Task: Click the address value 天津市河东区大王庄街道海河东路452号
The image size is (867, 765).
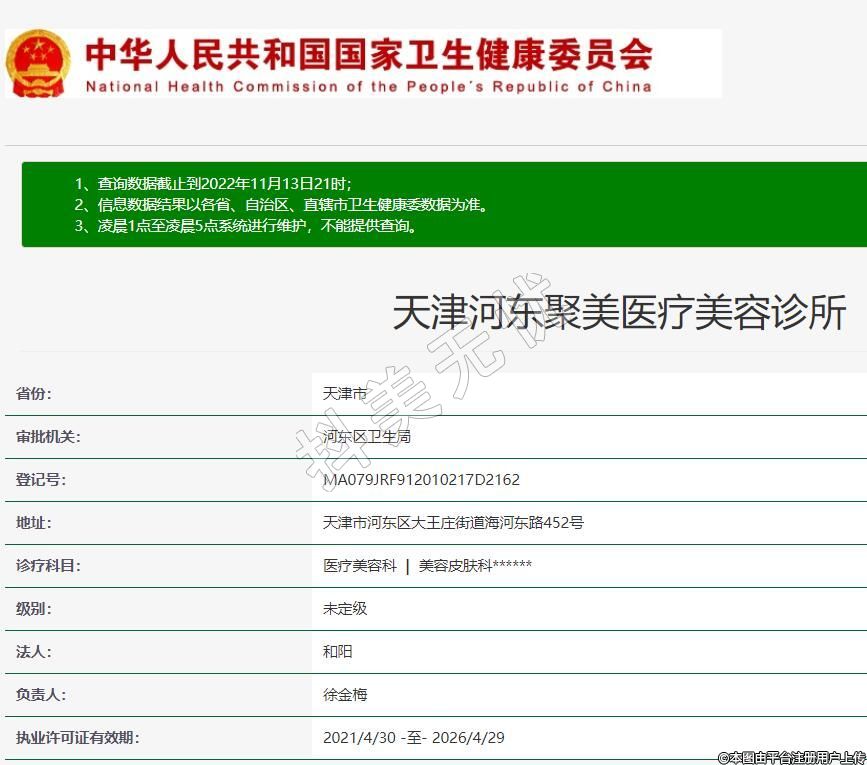Action: (x=453, y=523)
